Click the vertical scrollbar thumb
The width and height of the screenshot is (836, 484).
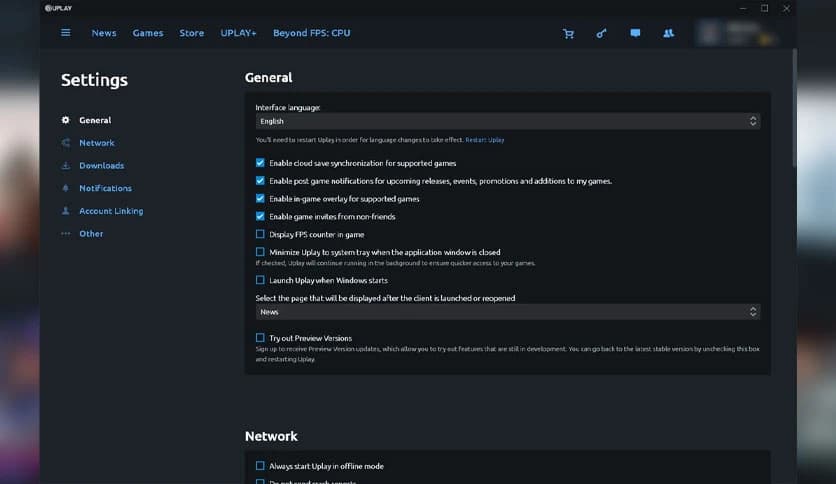tap(794, 109)
